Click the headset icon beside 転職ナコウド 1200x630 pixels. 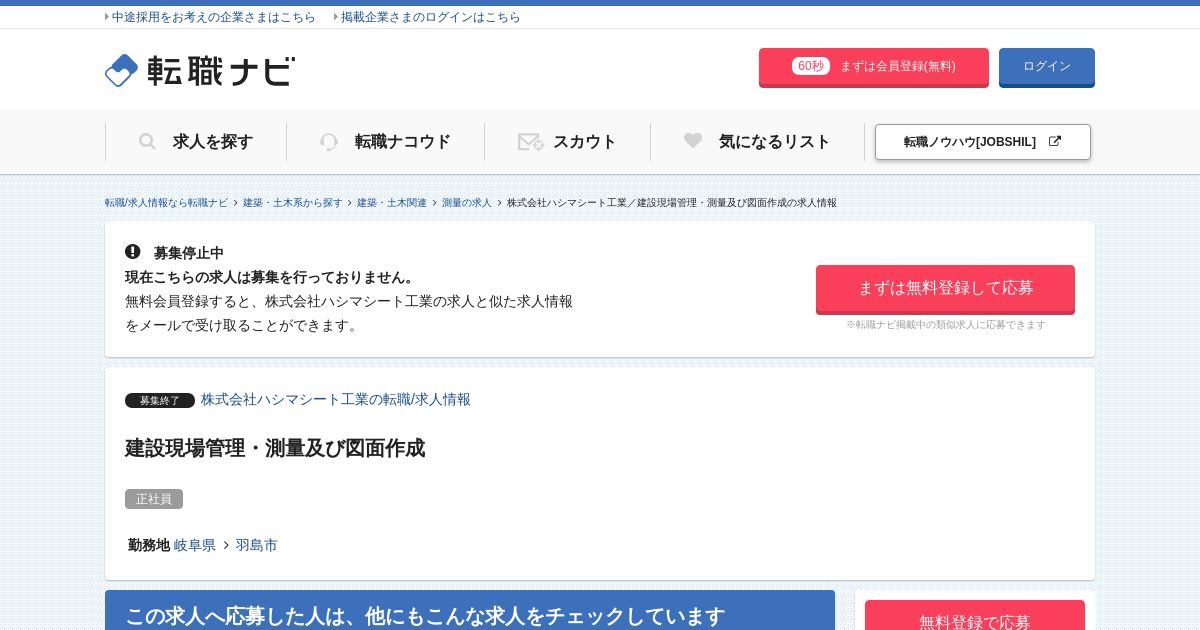(x=329, y=142)
